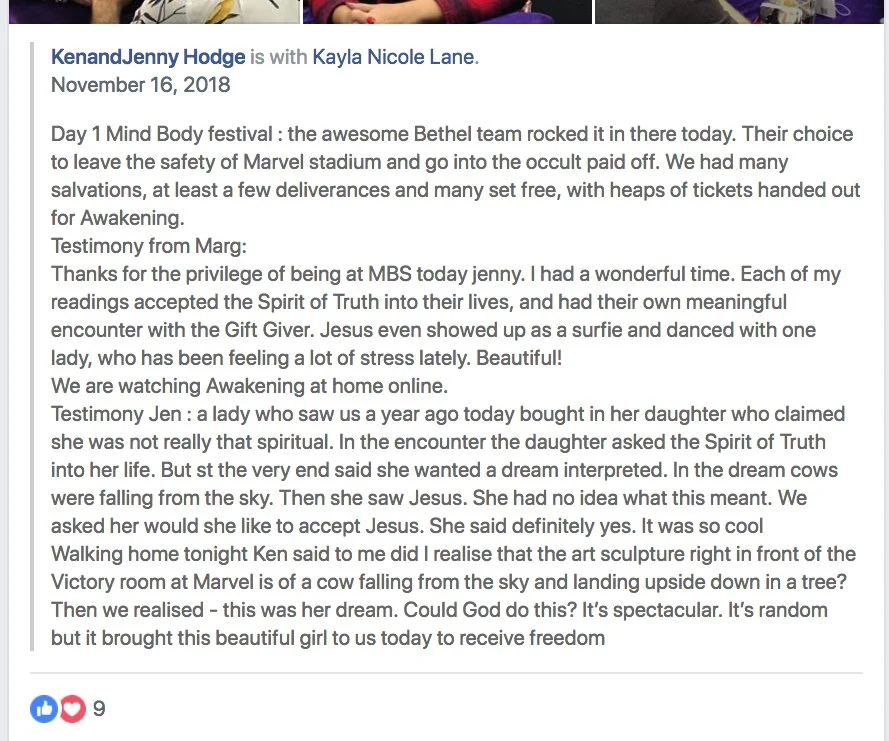This screenshot has width=889, height=741.
Task: Open KenandJenny Hodge's profile link
Action: 147,57
